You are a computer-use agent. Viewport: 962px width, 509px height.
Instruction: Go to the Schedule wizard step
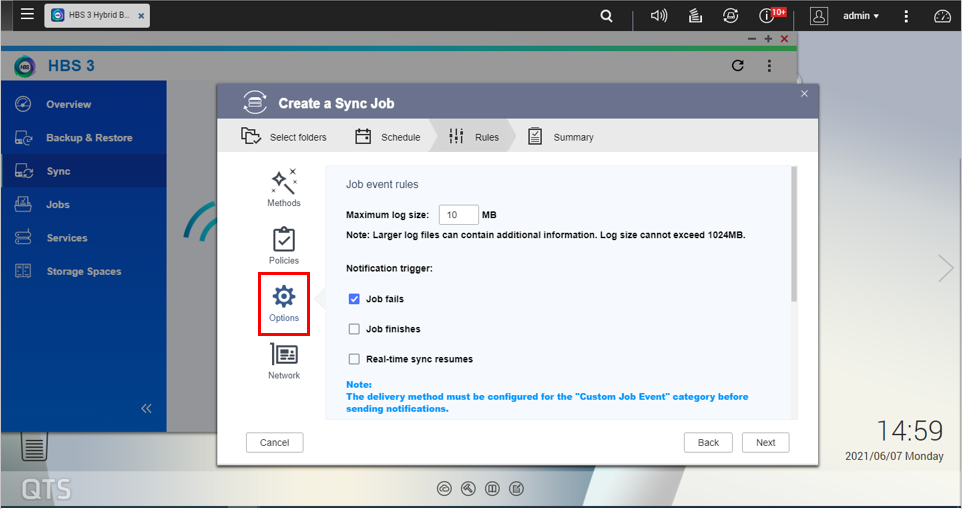pos(388,137)
